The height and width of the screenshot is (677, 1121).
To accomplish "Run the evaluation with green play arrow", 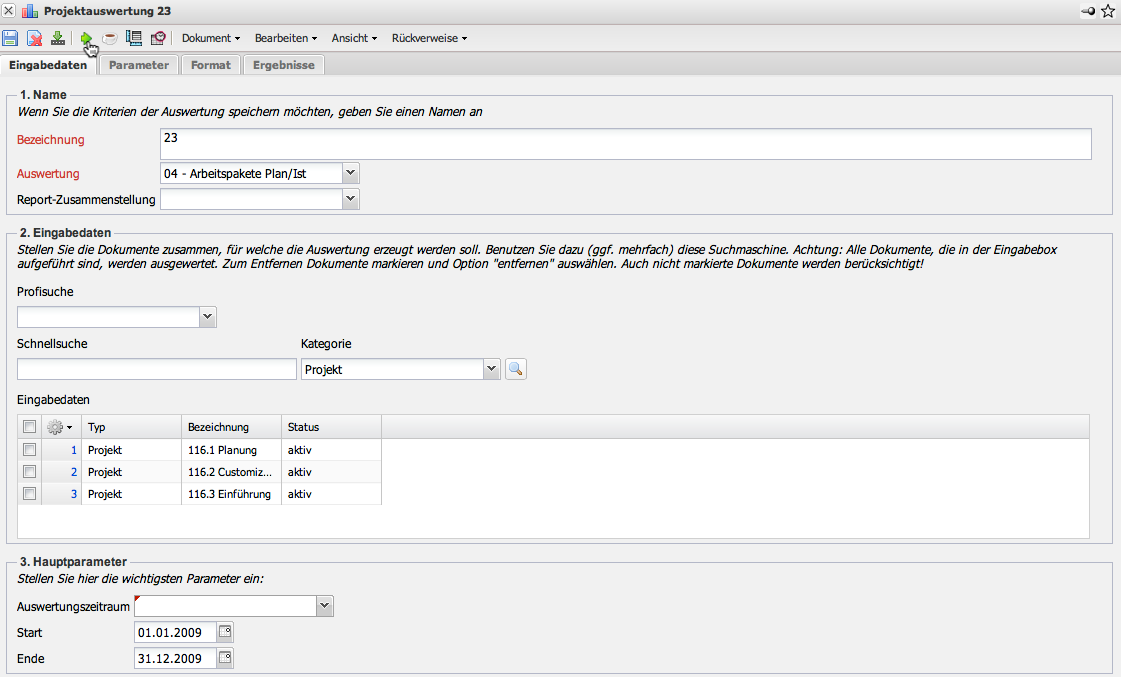I will point(87,38).
